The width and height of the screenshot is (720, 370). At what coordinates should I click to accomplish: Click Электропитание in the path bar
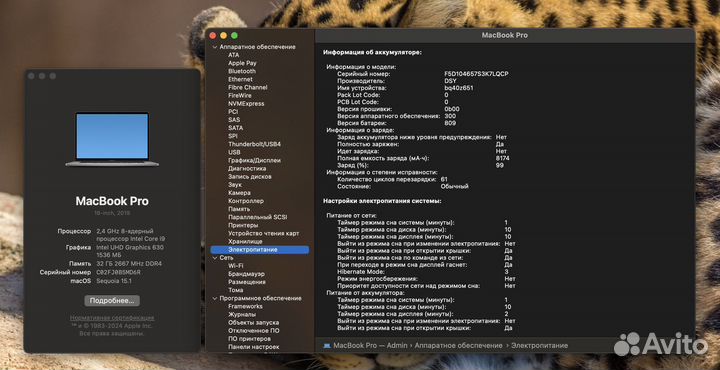click(540, 345)
